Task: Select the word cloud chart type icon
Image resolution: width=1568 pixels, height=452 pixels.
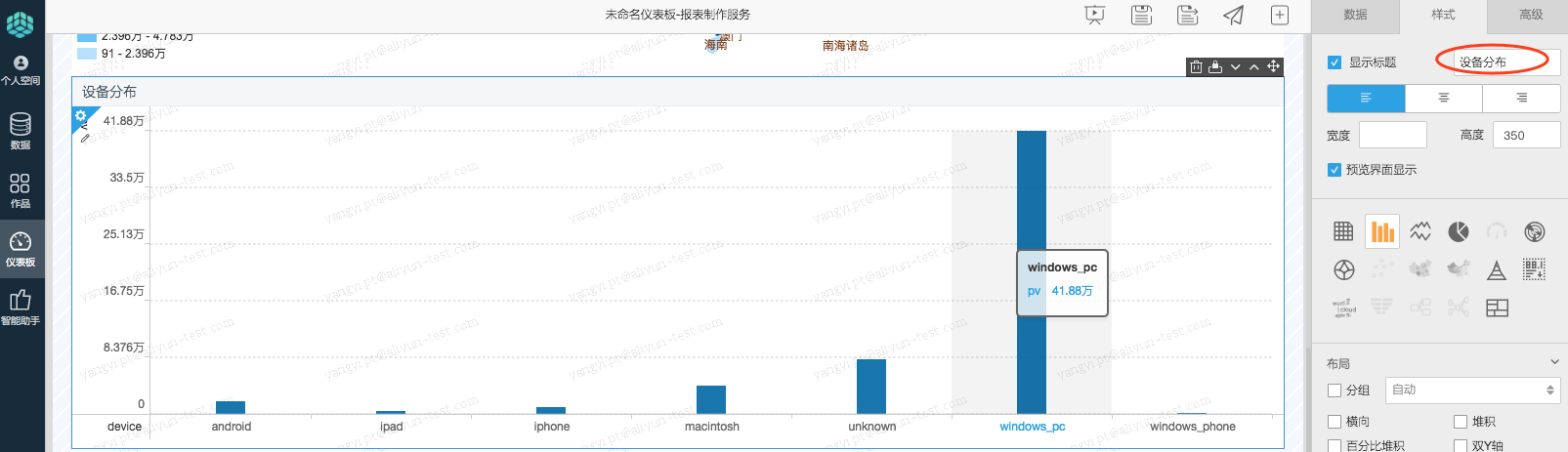Action: pyautogui.click(x=1344, y=308)
